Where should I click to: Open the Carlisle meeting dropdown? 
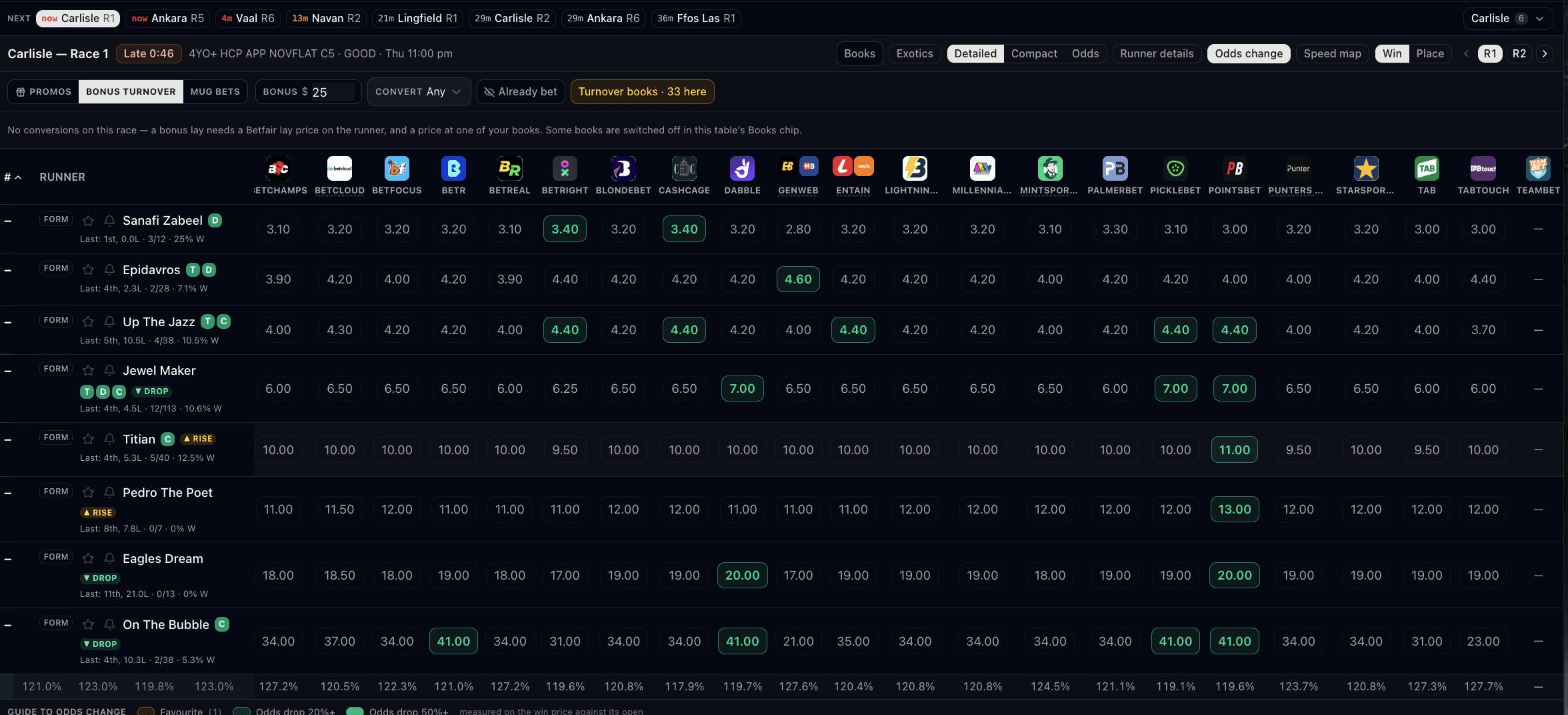click(1508, 18)
